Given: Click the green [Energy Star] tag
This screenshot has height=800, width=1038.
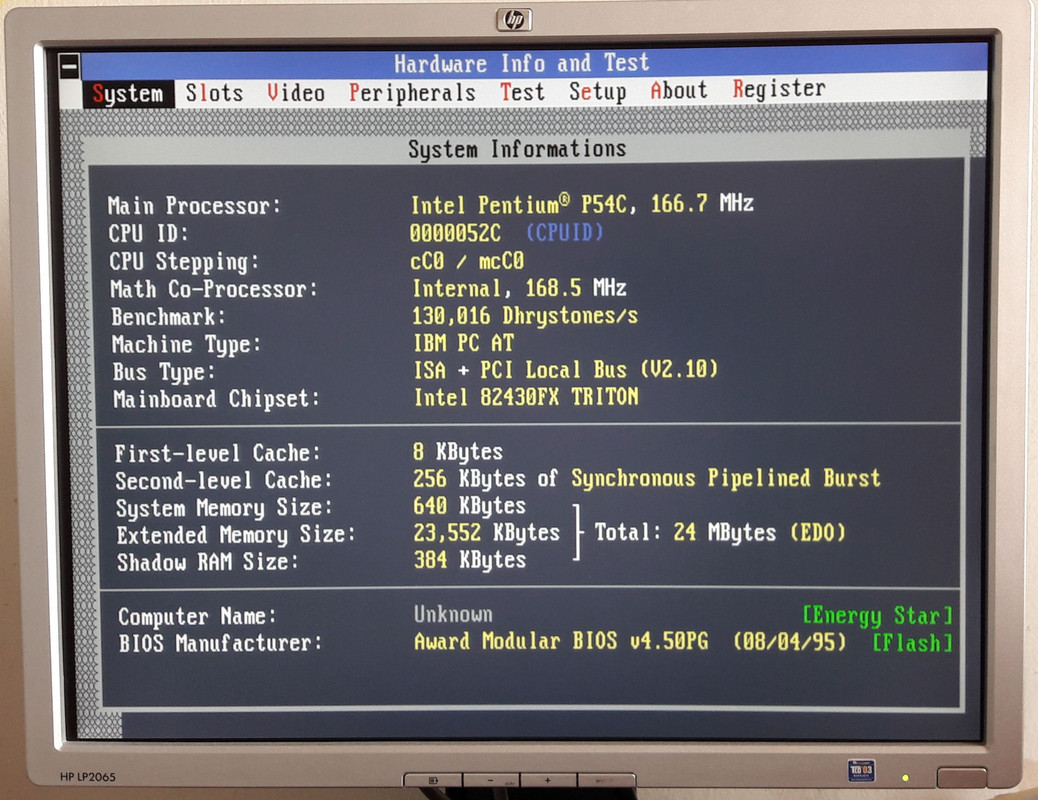Looking at the screenshot, I should (x=877, y=615).
